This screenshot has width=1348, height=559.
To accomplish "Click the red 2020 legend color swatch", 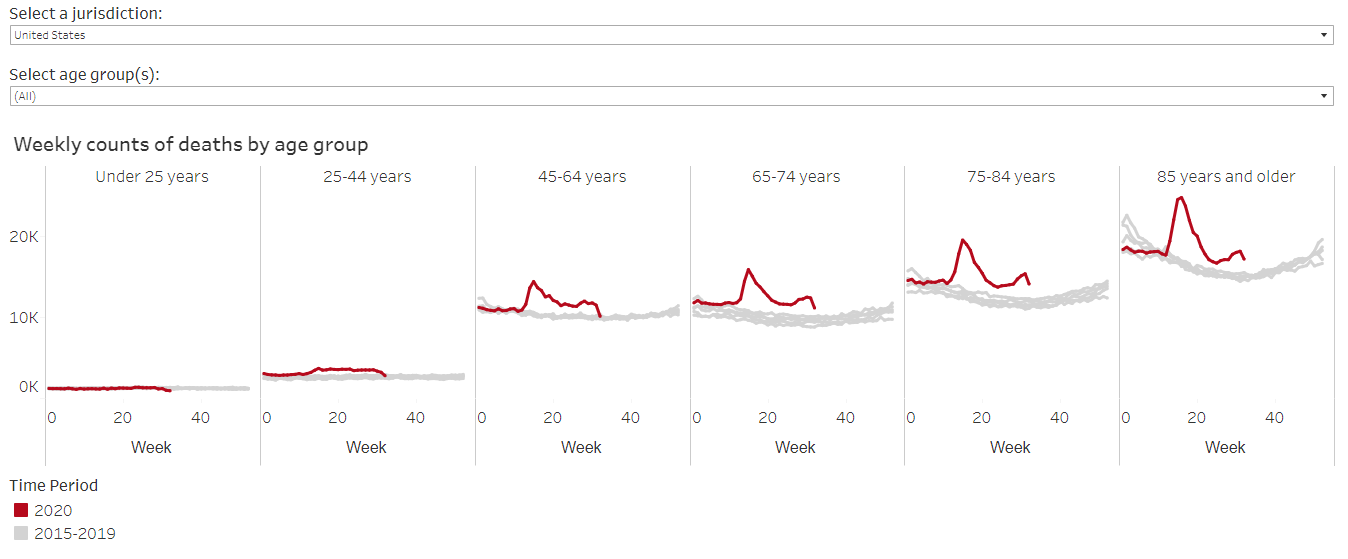I will click(x=21, y=510).
